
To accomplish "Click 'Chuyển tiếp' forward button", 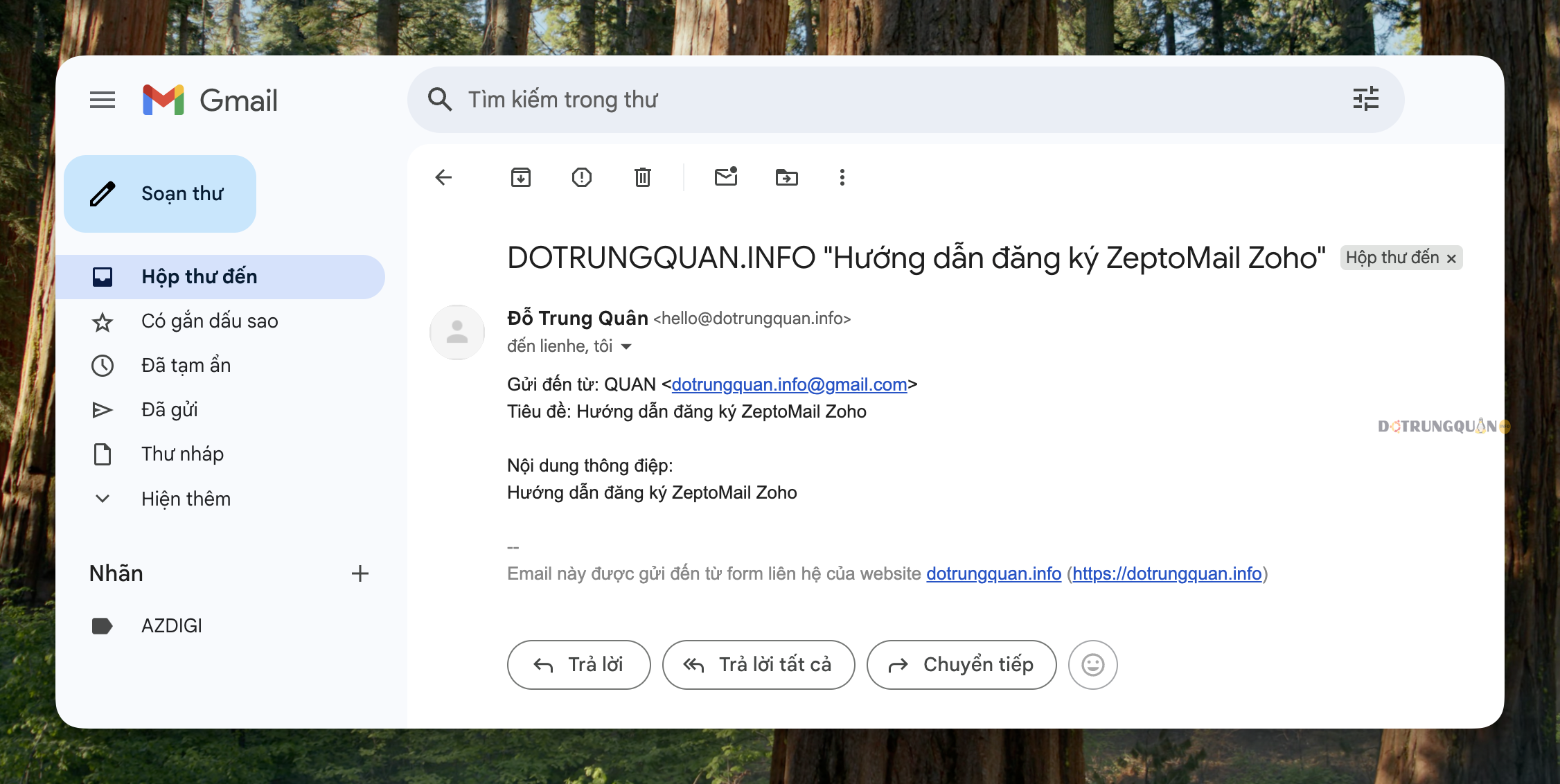I will coord(961,665).
